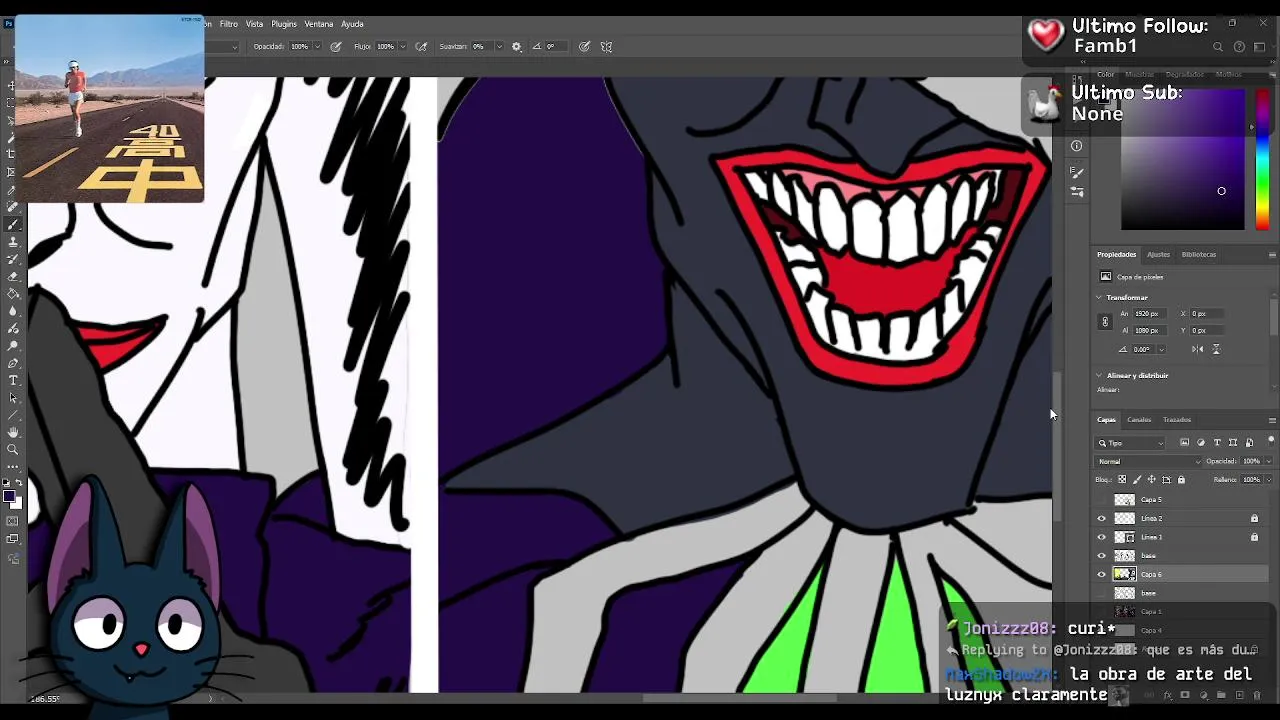
Task: Open the Info panel icon
Action: click(1076, 146)
